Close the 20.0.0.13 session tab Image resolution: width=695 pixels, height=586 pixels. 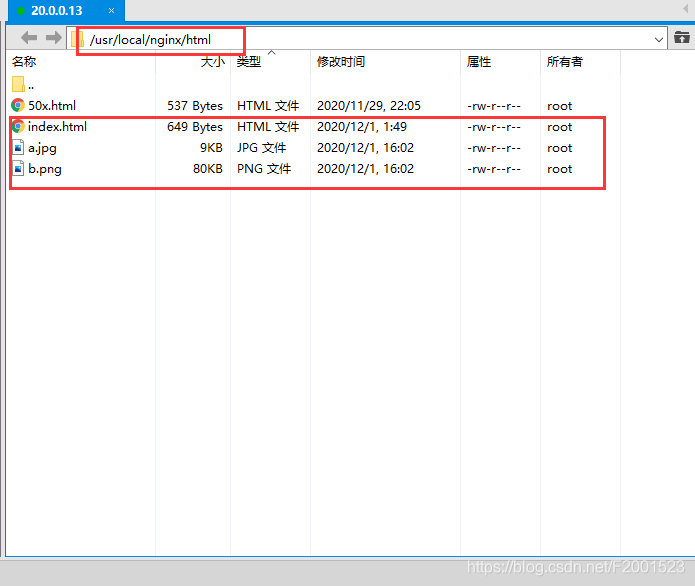click(x=111, y=11)
